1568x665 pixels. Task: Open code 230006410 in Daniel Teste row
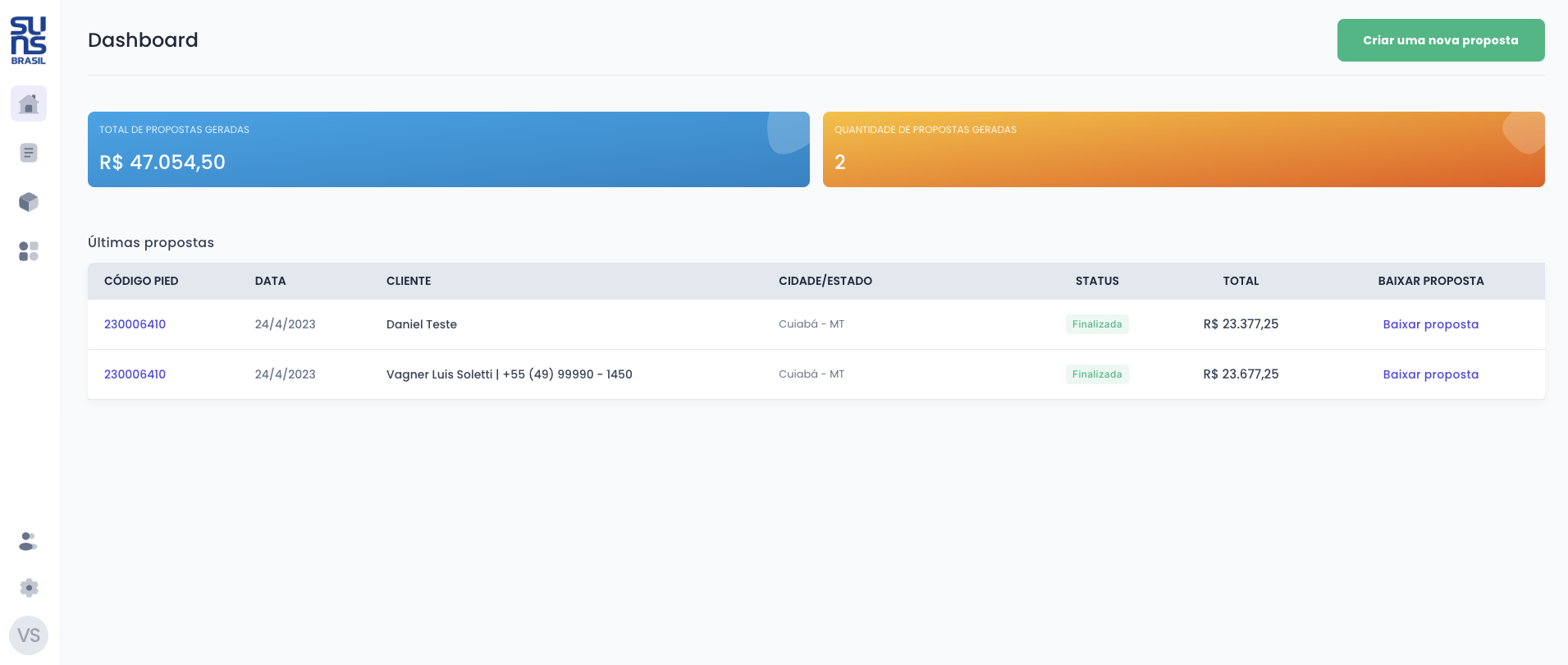pyautogui.click(x=135, y=324)
